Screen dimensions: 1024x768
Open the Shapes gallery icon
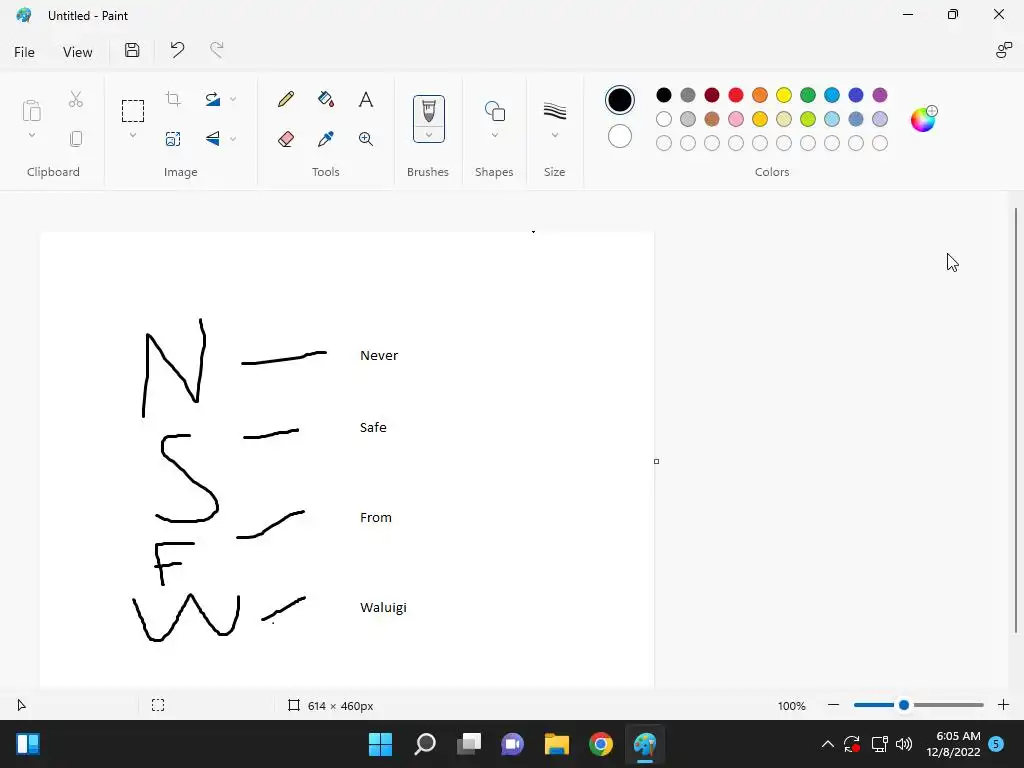tap(494, 111)
